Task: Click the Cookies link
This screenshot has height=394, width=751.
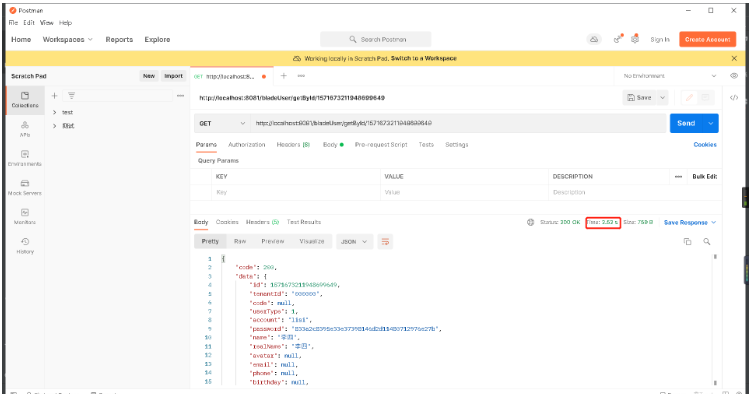Action: 705,145
